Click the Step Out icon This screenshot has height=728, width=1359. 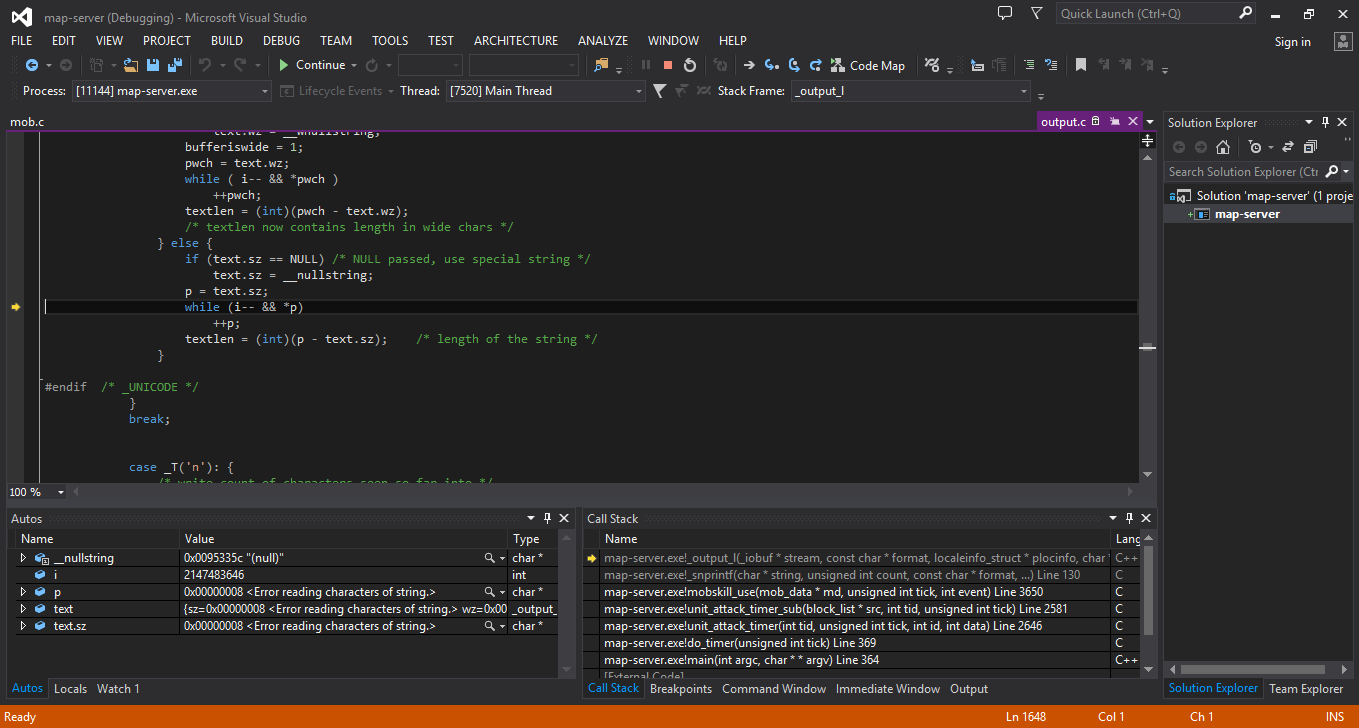[816, 65]
